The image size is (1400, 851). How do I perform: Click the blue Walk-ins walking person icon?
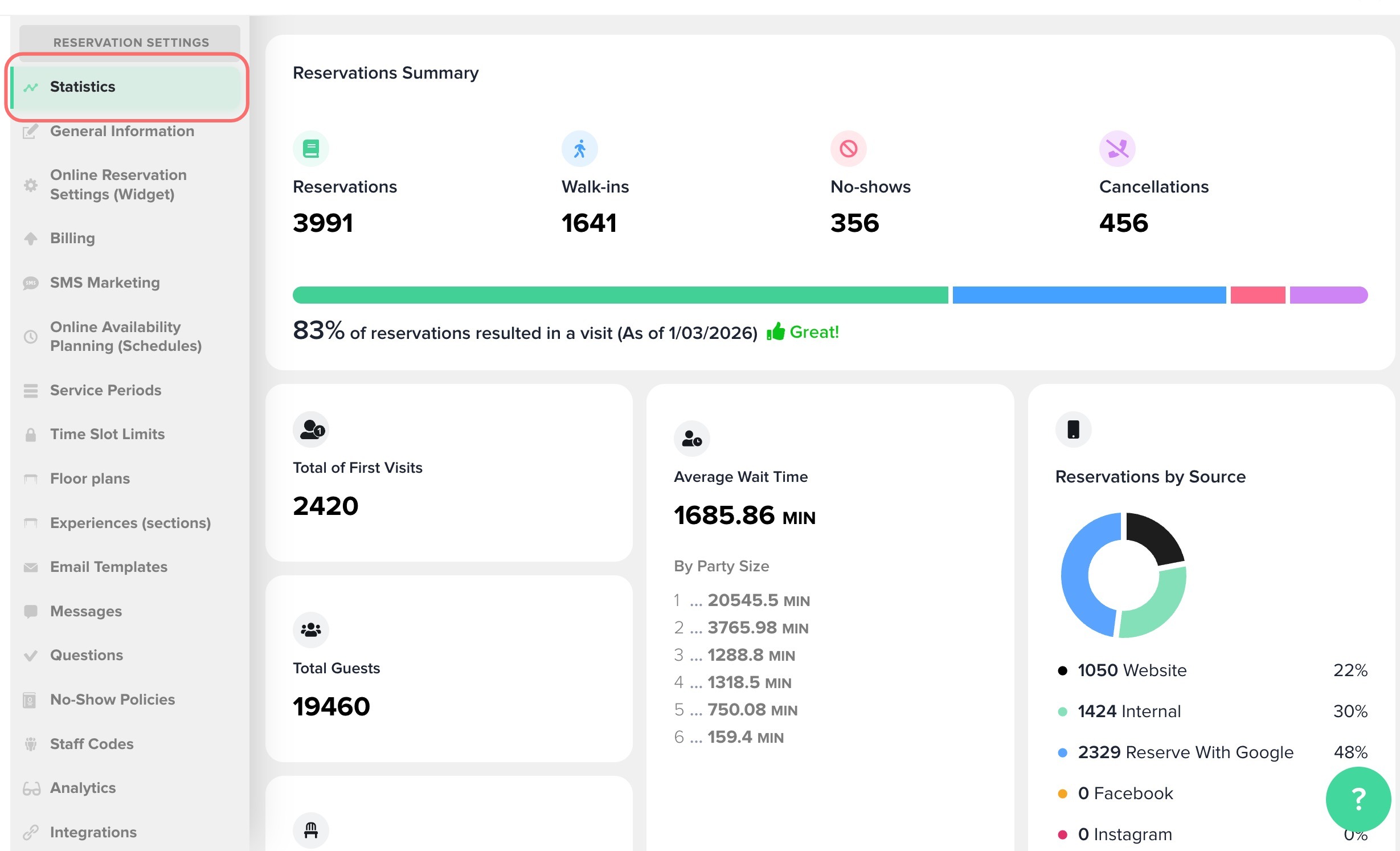point(579,149)
